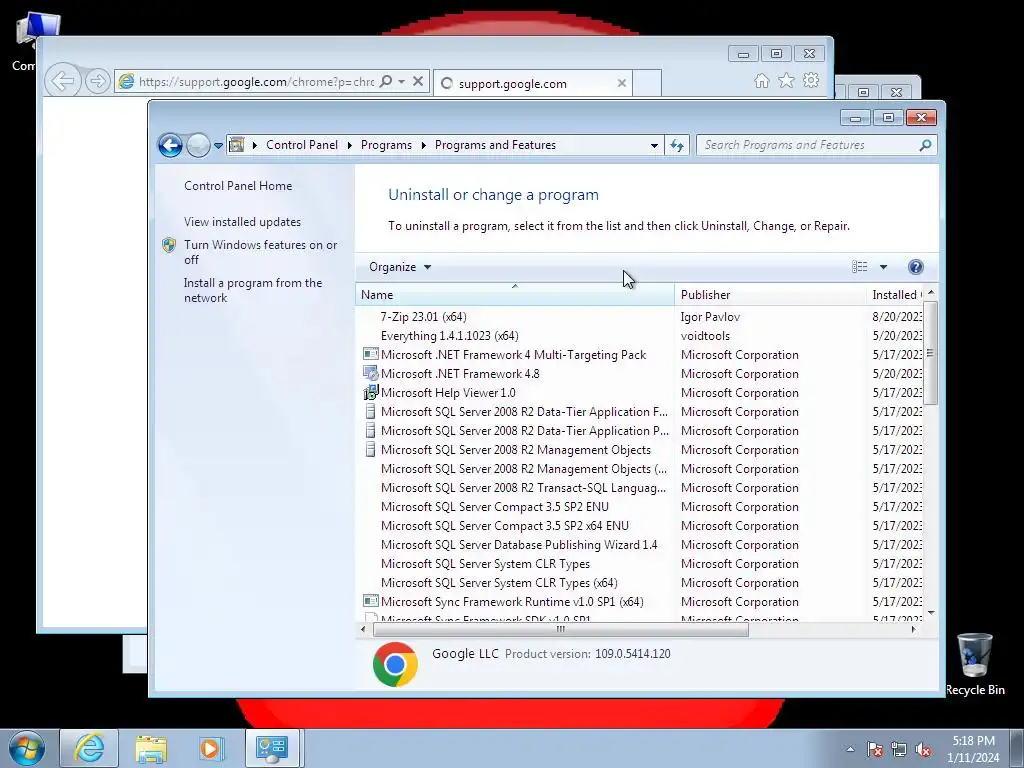Open Control Panel Home link

pos(238,185)
